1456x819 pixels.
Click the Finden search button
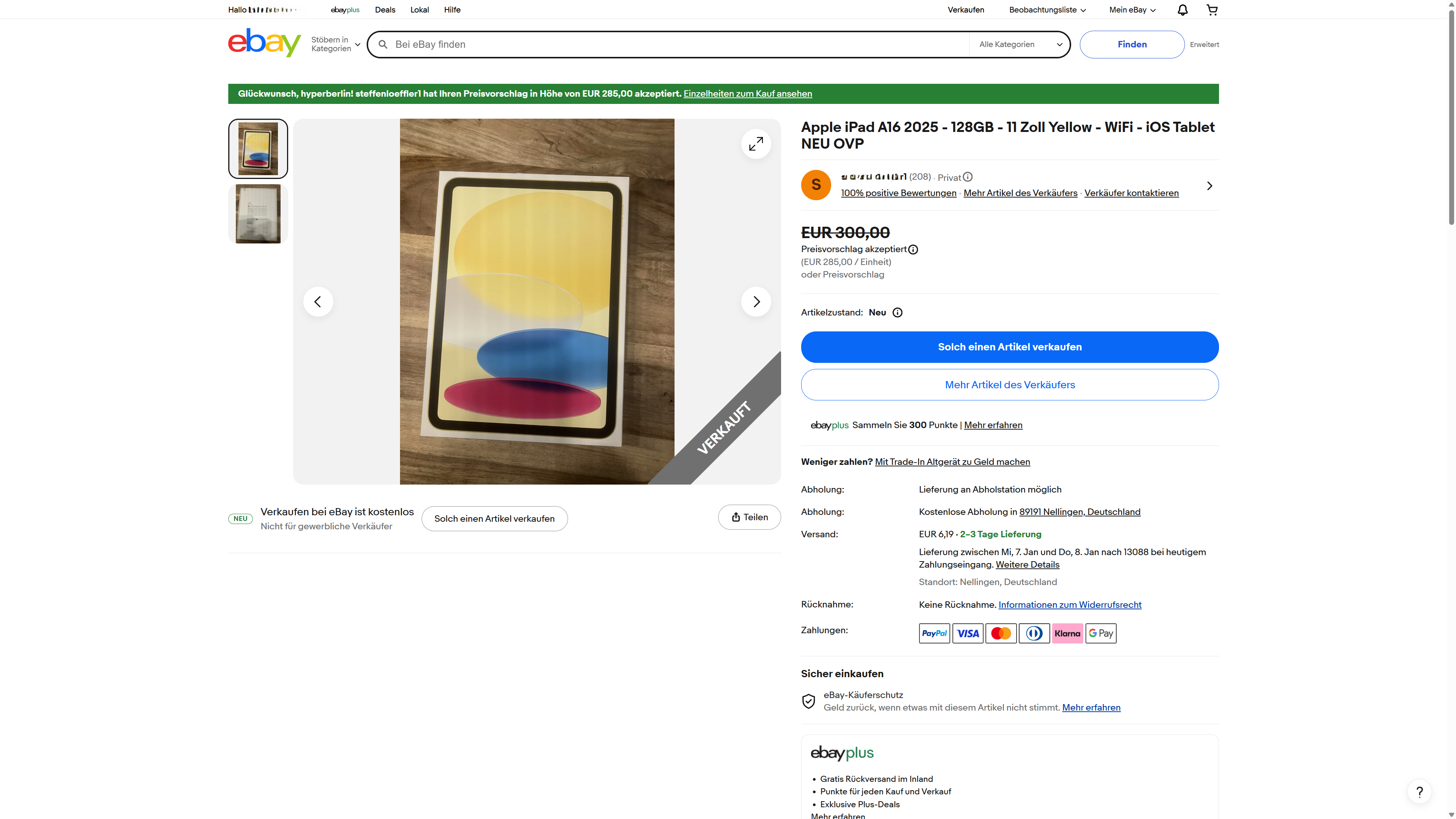coord(1131,45)
